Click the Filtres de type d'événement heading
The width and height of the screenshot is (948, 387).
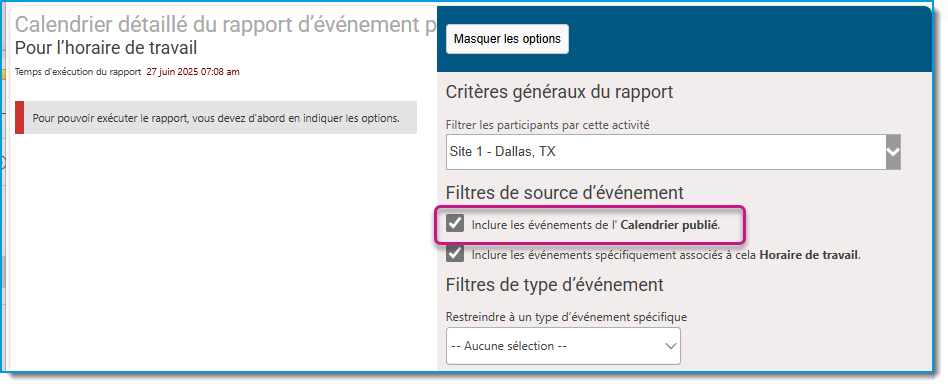coord(554,284)
